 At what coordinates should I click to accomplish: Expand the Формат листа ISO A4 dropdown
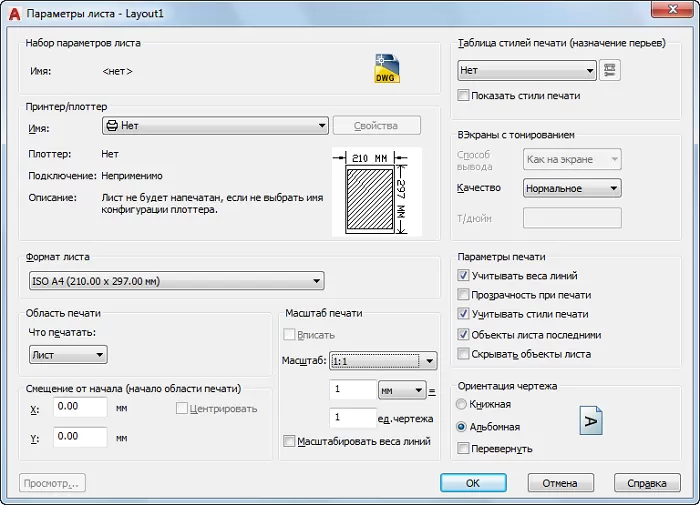176,281
